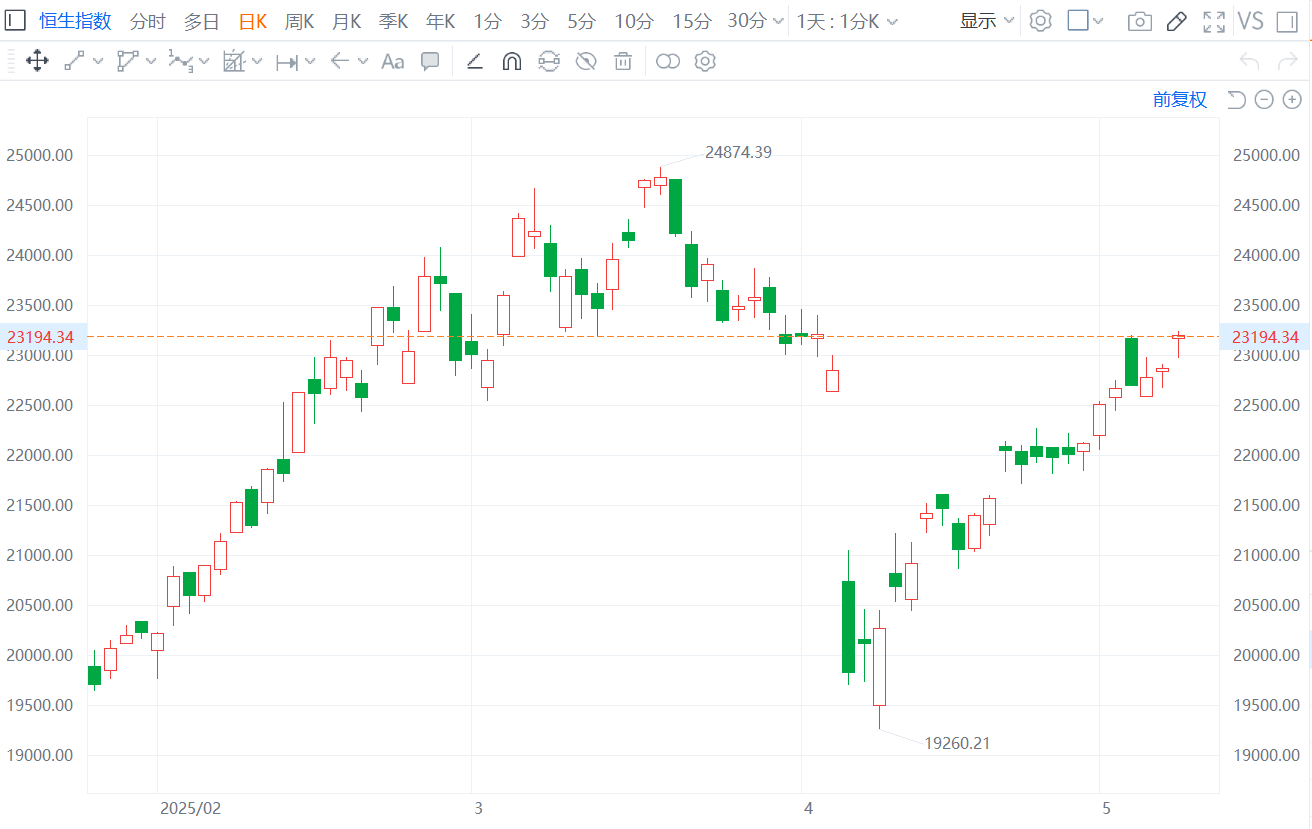The height and width of the screenshot is (829, 1312).
Task: Select the trend line drawing tool
Action: (74, 62)
